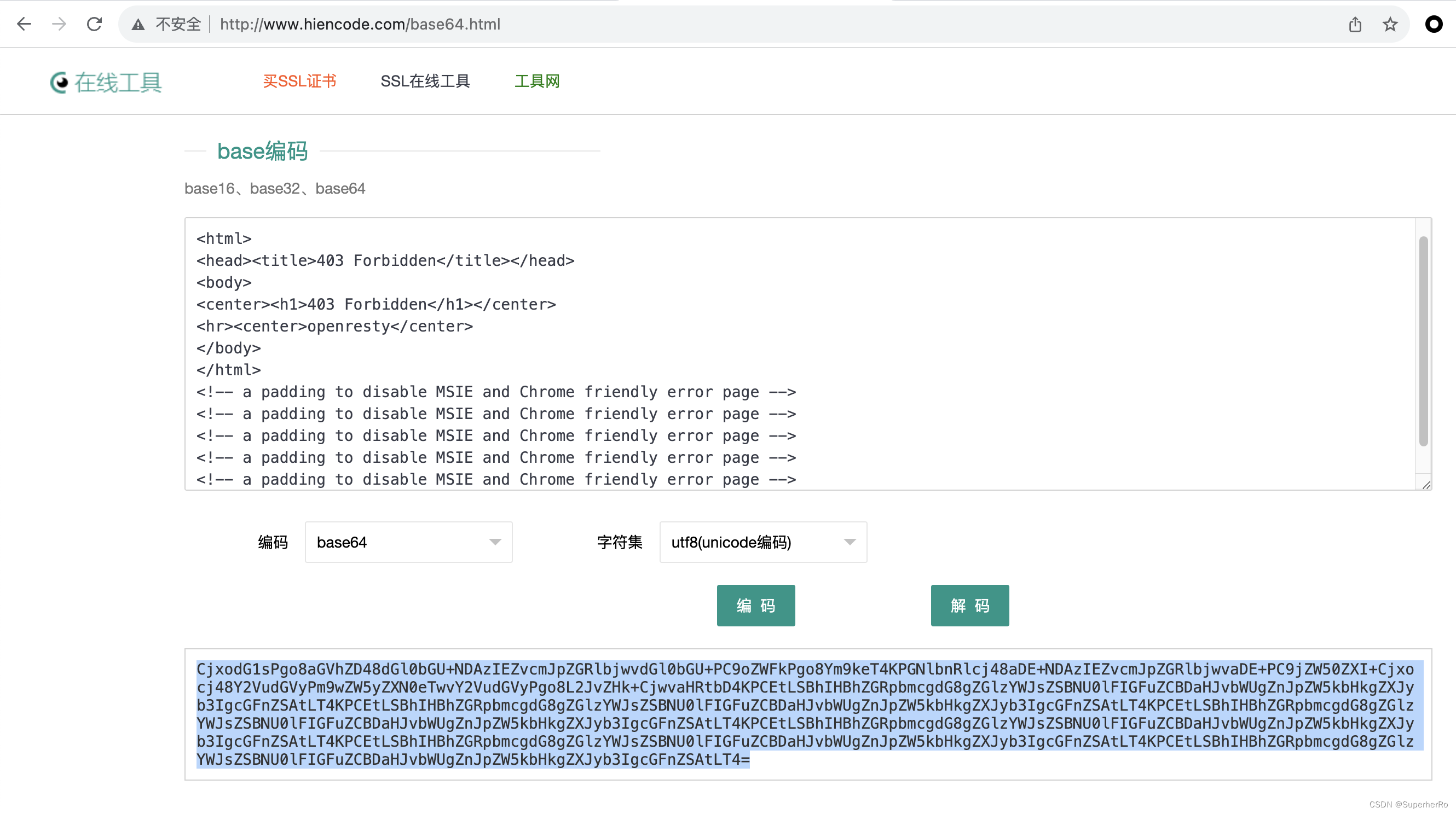The image size is (1456, 814).
Task: Click the share icon in the toolbar
Action: [x=1355, y=24]
